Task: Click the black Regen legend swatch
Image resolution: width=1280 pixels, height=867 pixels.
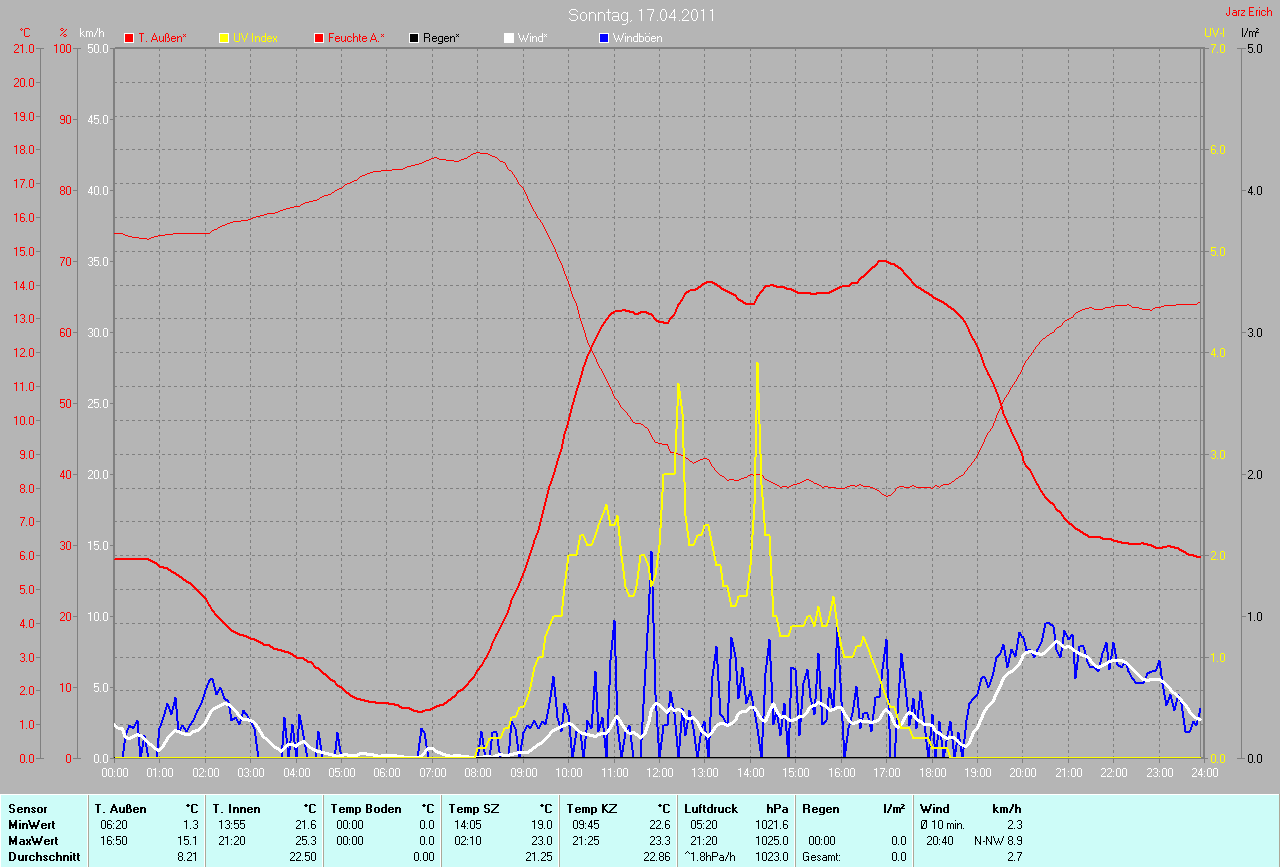Action: [x=414, y=38]
